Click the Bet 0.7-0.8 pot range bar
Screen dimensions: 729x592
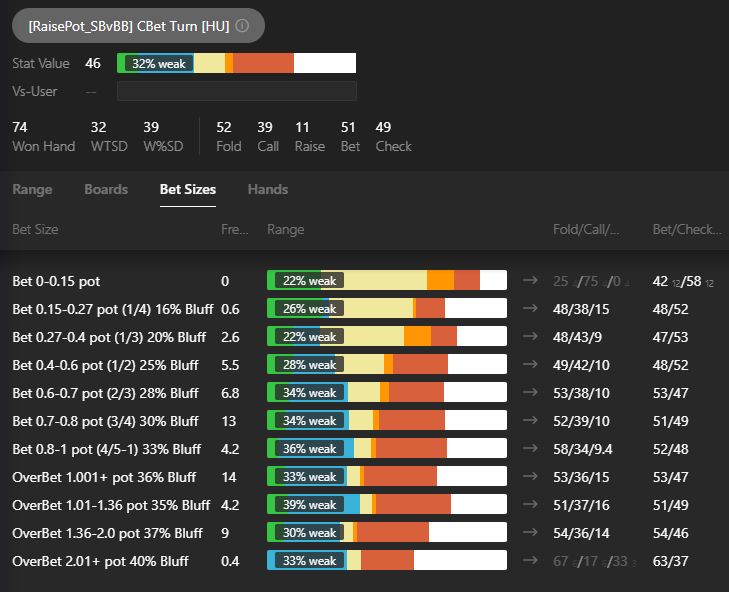tap(386, 421)
